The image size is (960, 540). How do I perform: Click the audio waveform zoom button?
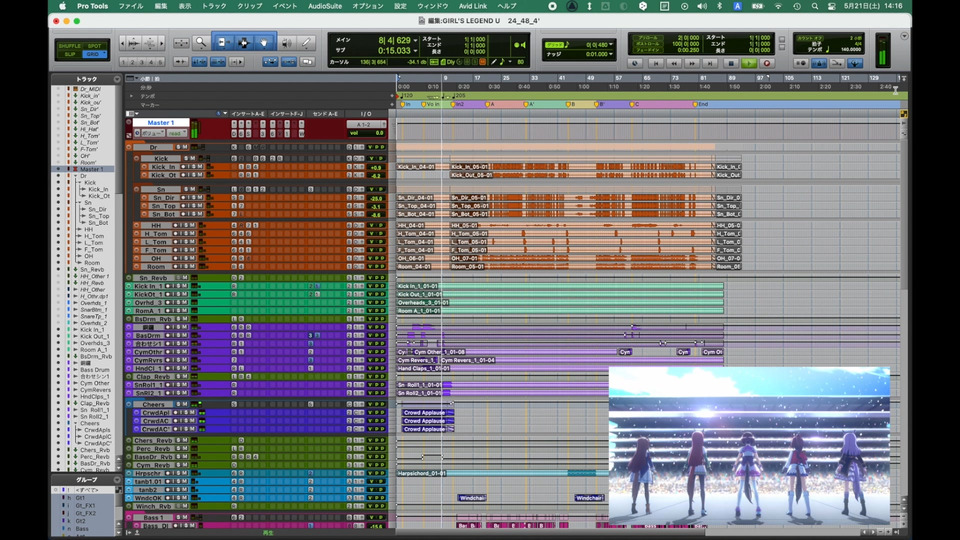click(x=133, y=43)
